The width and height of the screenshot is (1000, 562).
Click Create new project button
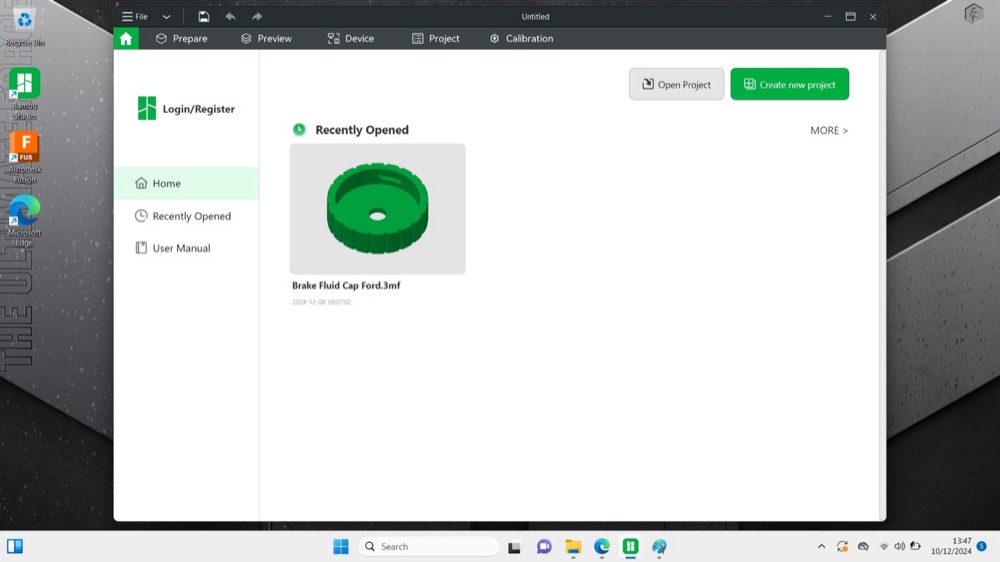point(790,84)
